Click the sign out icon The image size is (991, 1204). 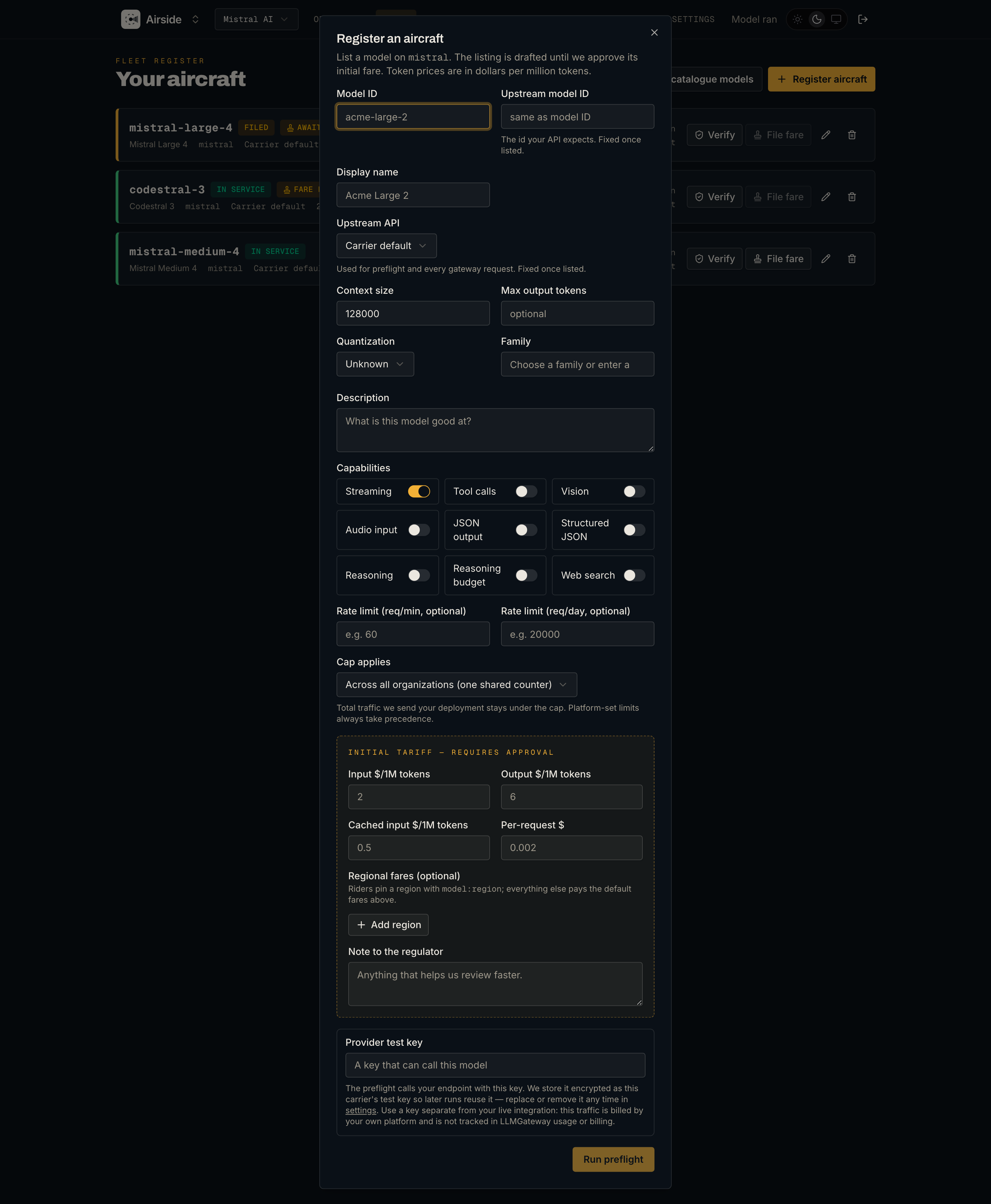click(x=863, y=19)
